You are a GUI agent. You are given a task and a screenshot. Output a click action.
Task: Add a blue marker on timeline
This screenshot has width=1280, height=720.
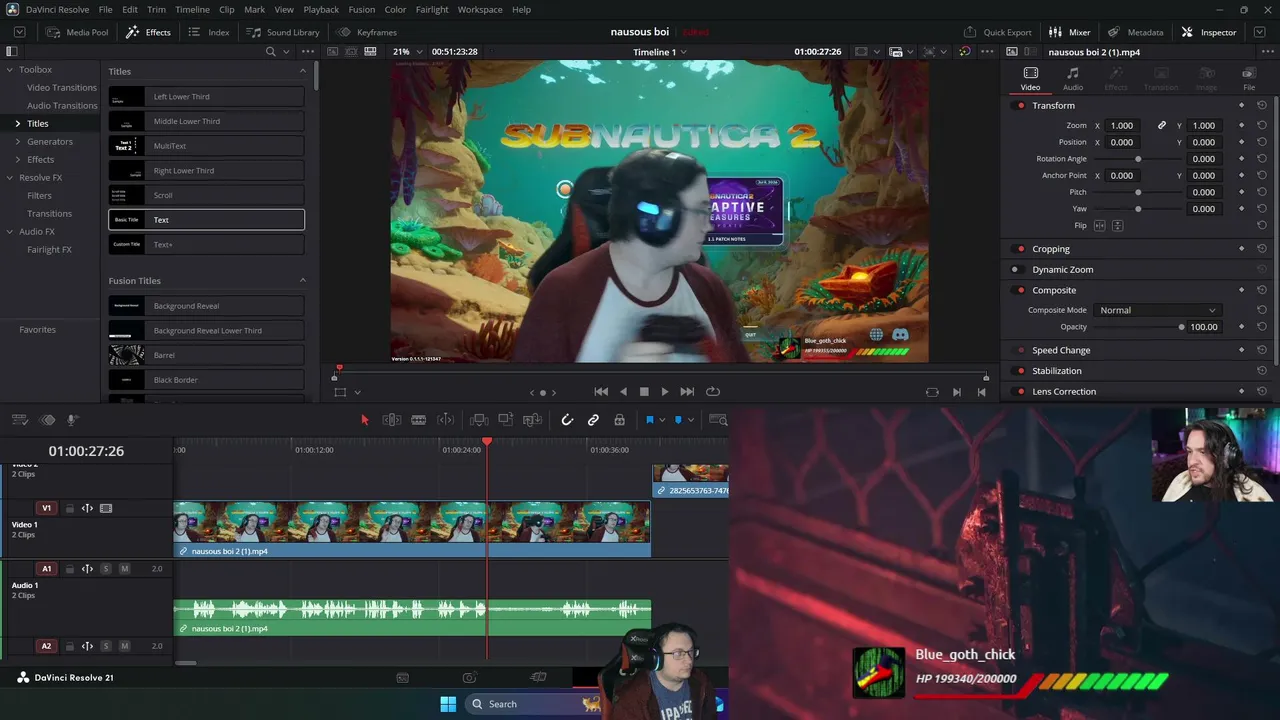[x=678, y=420]
